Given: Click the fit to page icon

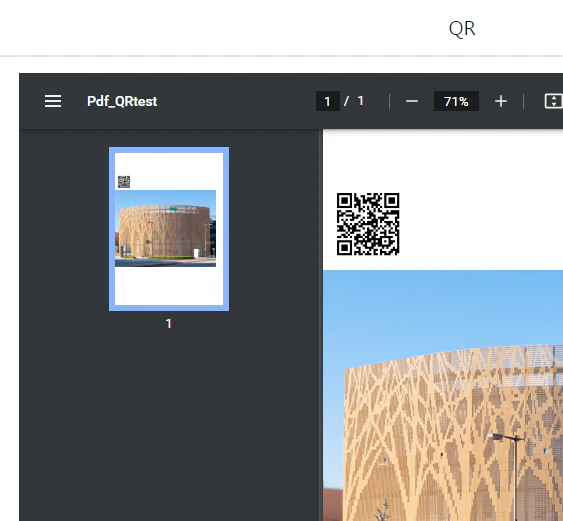Looking at the screenshot, I should (x=553, y=101).
